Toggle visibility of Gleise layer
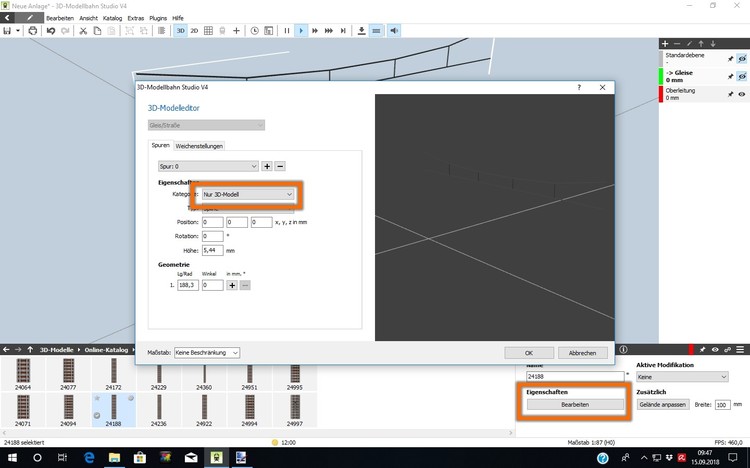The width and height of the screenshot is (750, 468). point(742,77)
